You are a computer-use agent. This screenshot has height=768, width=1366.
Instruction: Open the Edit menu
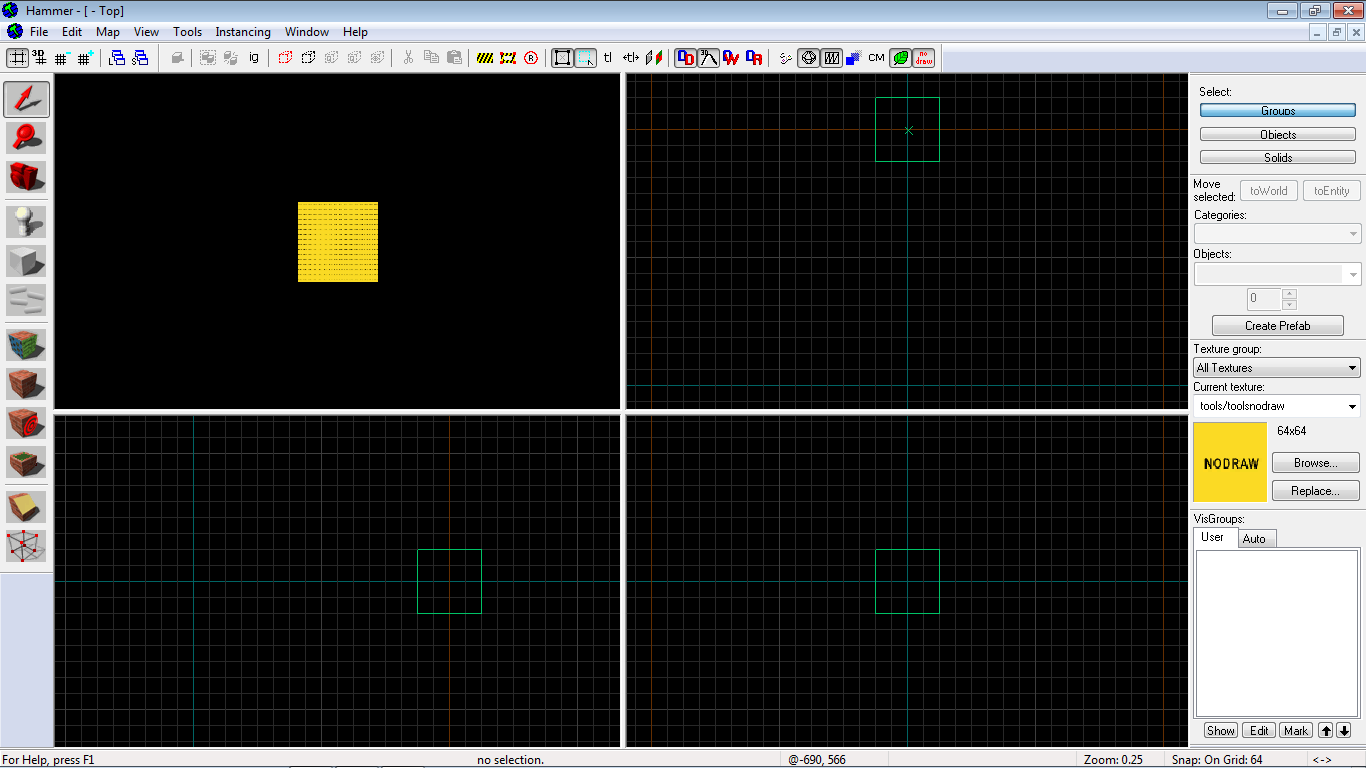(72, 32)
